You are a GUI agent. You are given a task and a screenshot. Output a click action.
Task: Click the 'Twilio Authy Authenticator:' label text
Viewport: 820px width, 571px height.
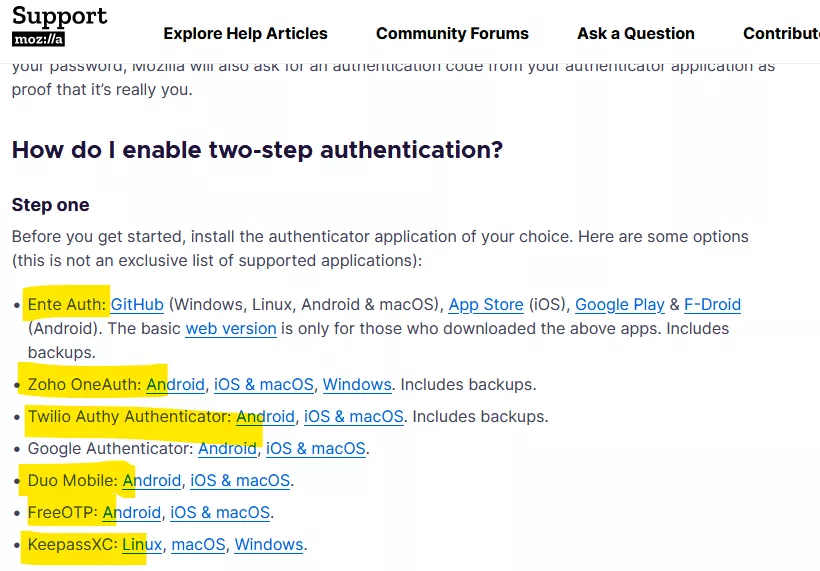coord(130,416)
